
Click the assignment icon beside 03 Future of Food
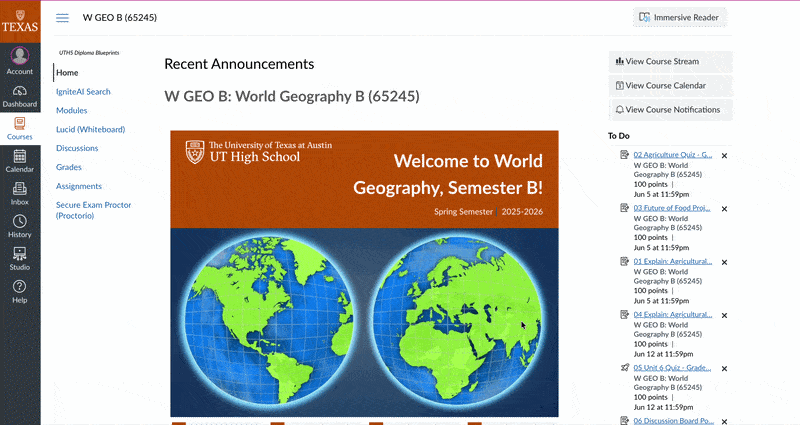click(x=624, y=208)
